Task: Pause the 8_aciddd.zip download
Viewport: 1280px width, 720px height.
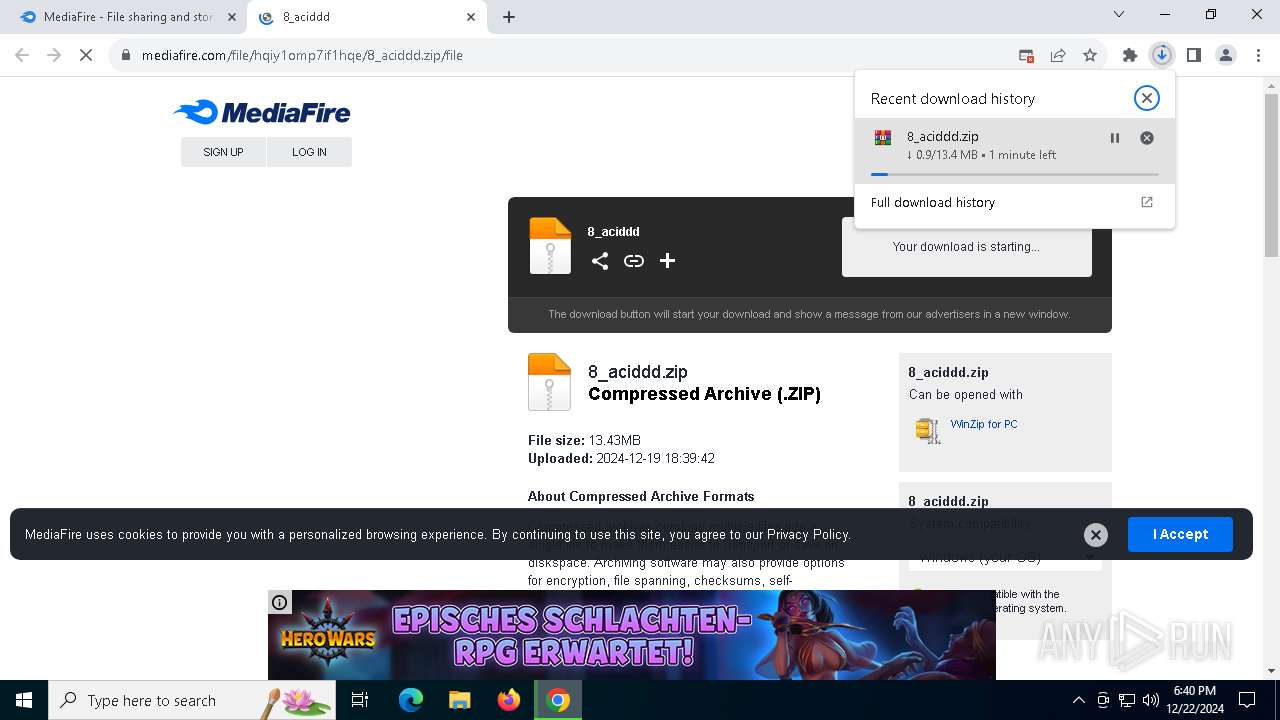Action: tap(1115, 138)
